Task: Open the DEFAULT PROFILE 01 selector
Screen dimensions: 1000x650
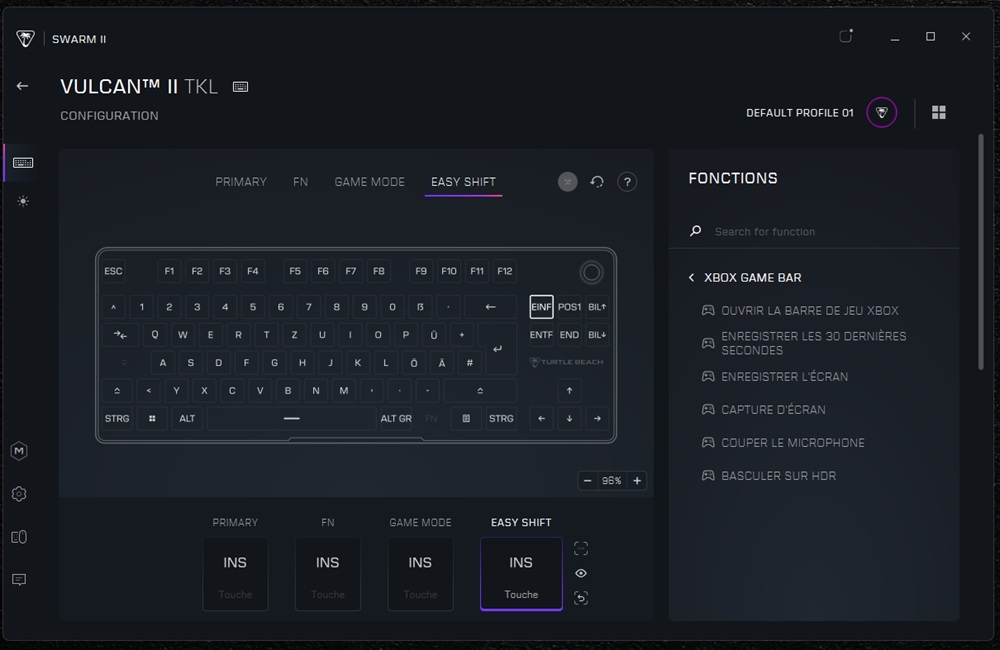Action: 799,112
